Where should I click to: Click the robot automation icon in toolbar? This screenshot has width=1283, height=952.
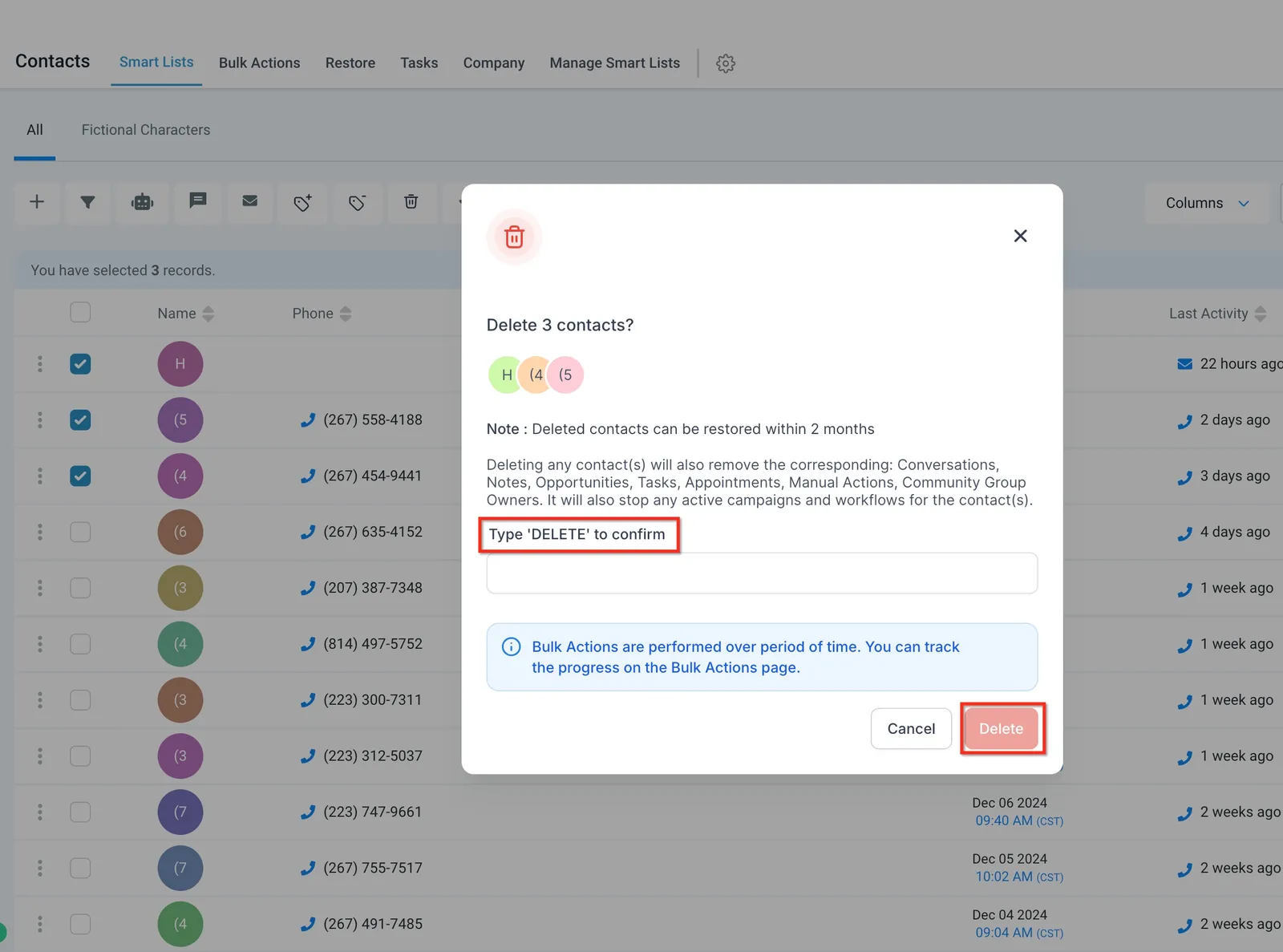(x=143, y=202)
